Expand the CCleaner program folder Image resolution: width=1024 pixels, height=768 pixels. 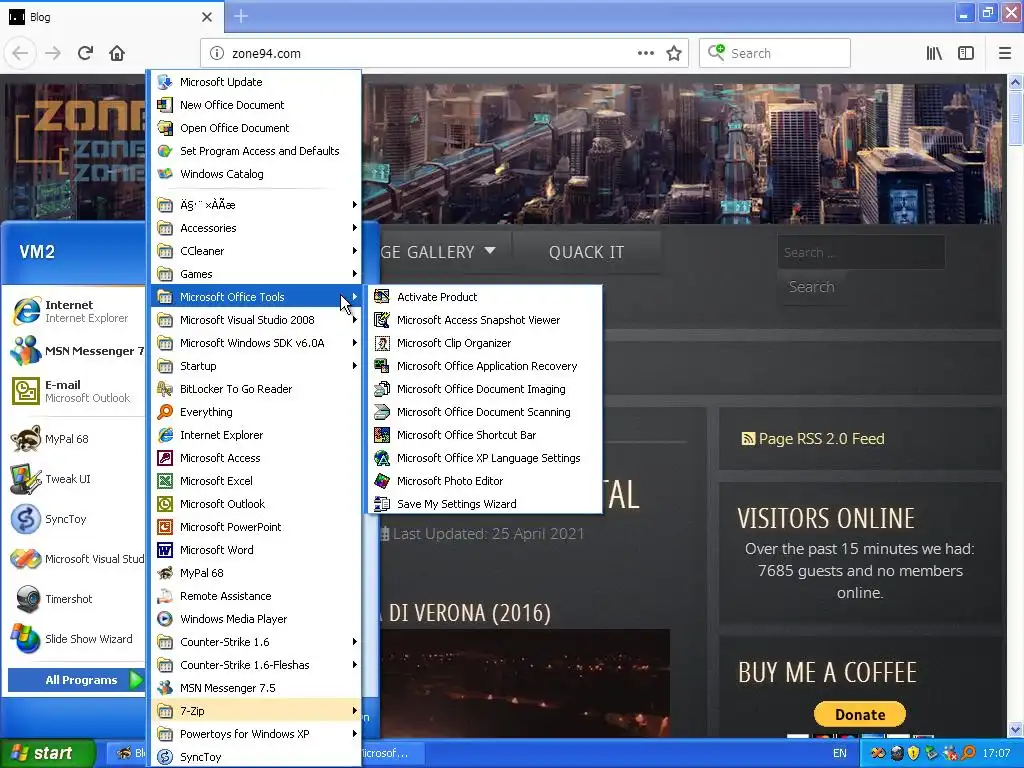click(x=256, y=251)
